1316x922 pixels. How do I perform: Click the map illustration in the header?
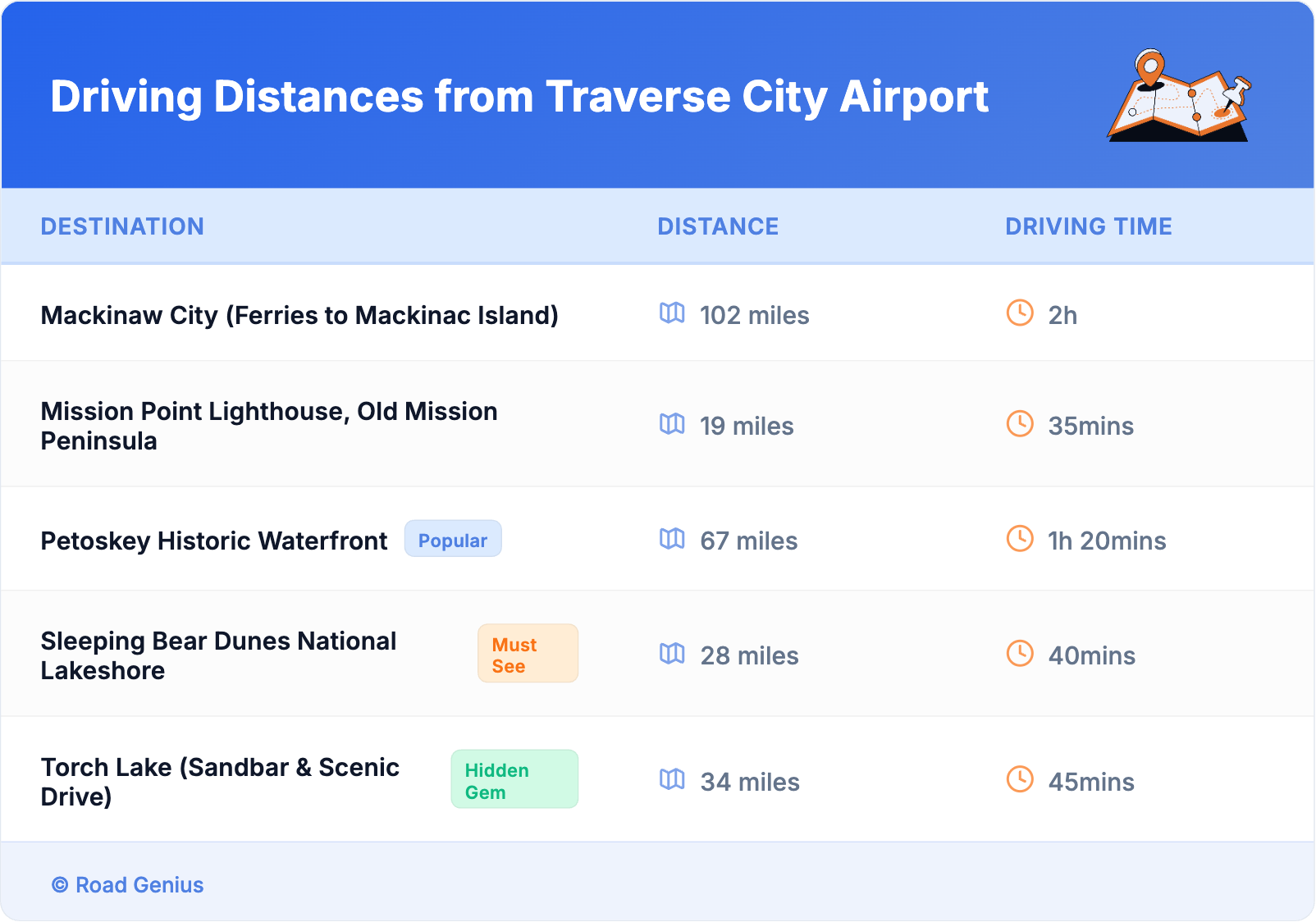[x=1180, y=97]
